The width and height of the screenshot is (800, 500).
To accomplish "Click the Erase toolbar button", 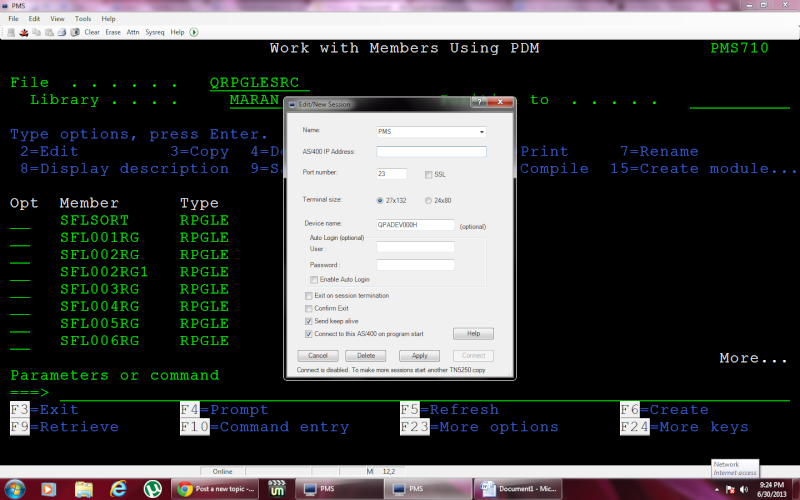I will pyautogui.click(x=113, y=32).
